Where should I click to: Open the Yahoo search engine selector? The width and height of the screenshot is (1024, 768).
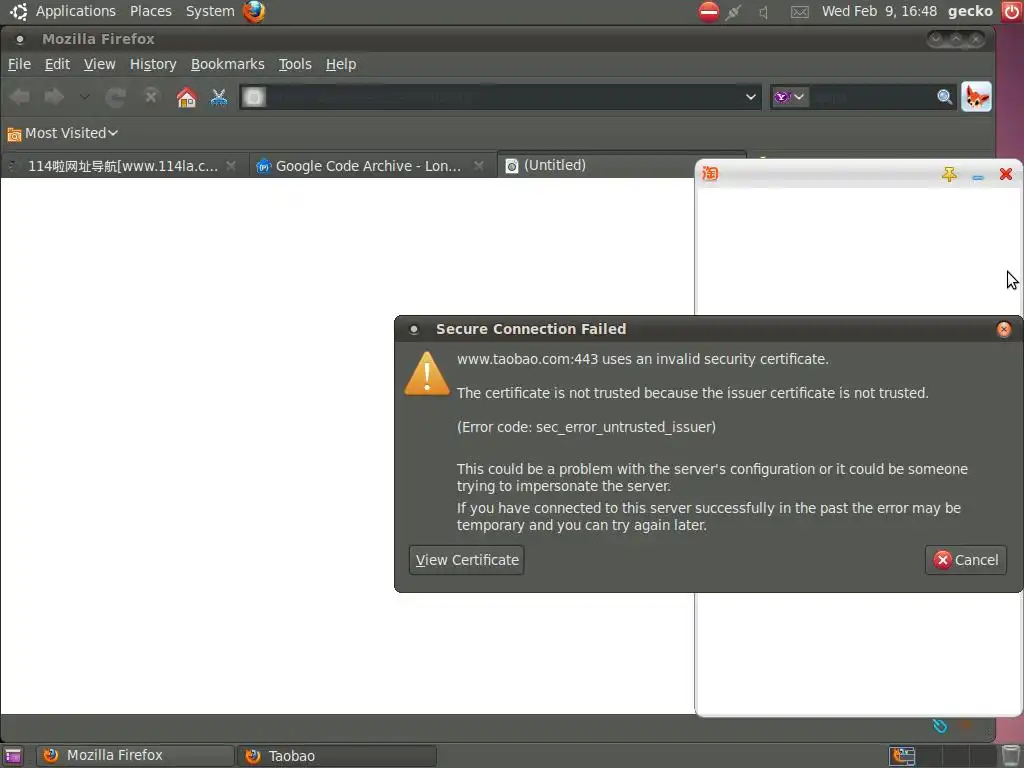[789, 97]
